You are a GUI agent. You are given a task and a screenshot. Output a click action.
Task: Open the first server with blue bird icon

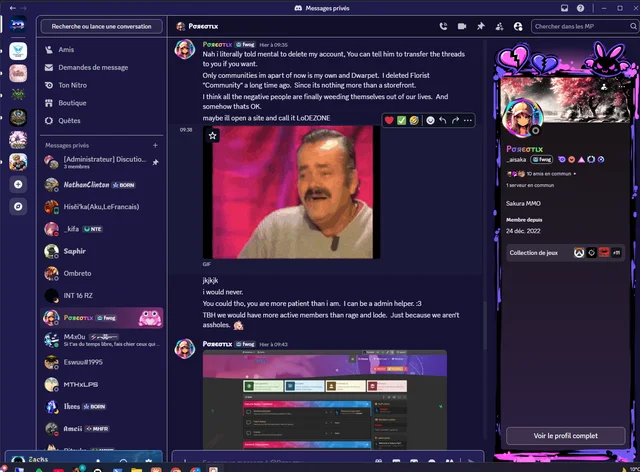coord(18,51)
